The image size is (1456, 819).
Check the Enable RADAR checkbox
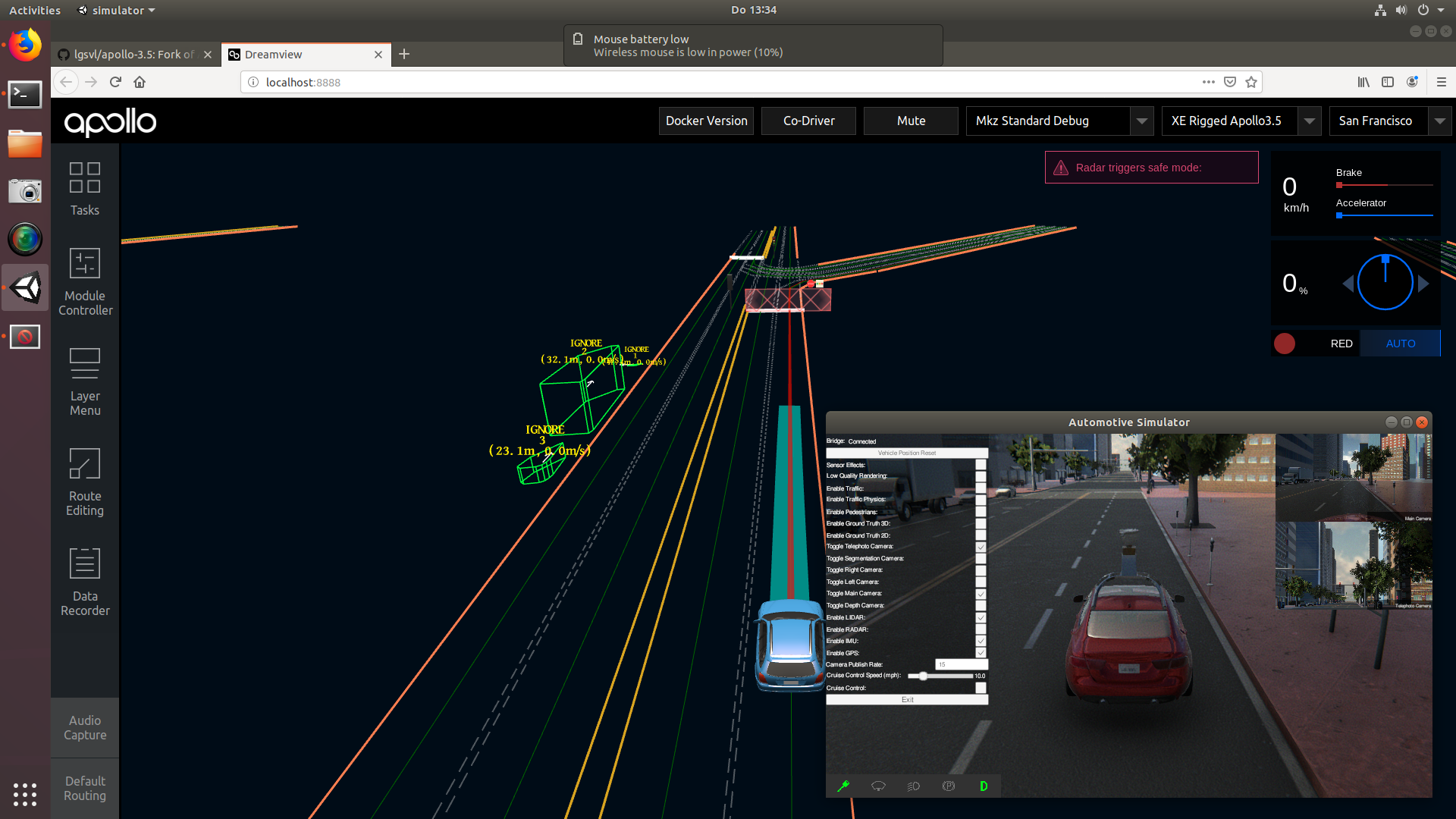[981, 629]
